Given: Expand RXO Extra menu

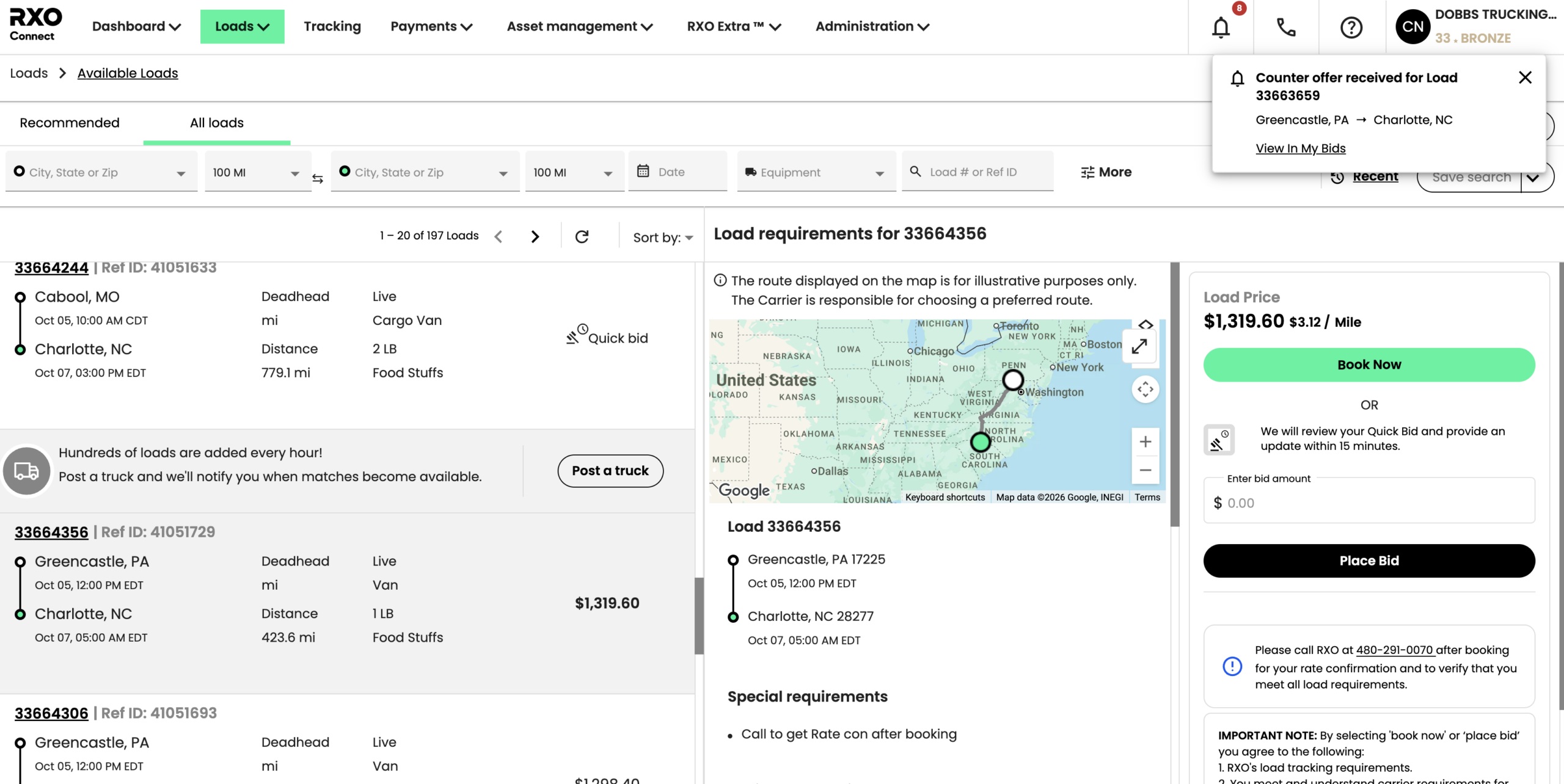Looking at the screenshot, I should (734, 26).
